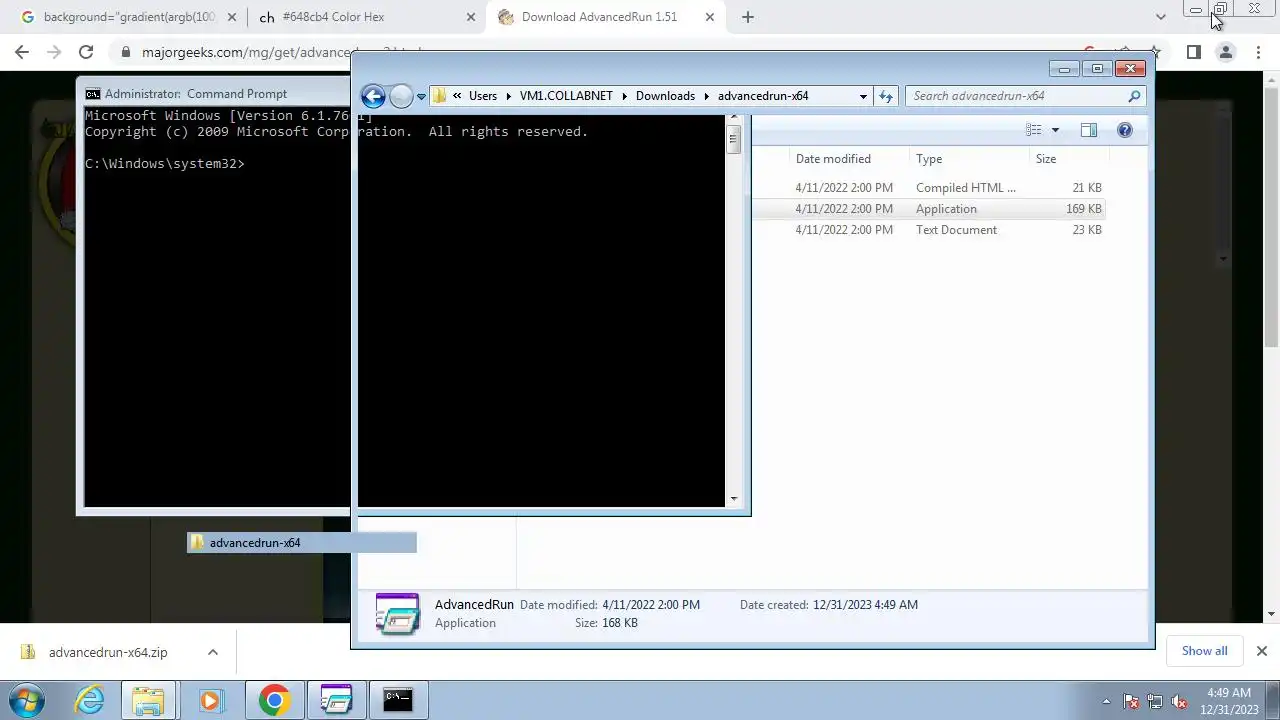Open the view options dropdown arrow

[x=1055, y=130]
